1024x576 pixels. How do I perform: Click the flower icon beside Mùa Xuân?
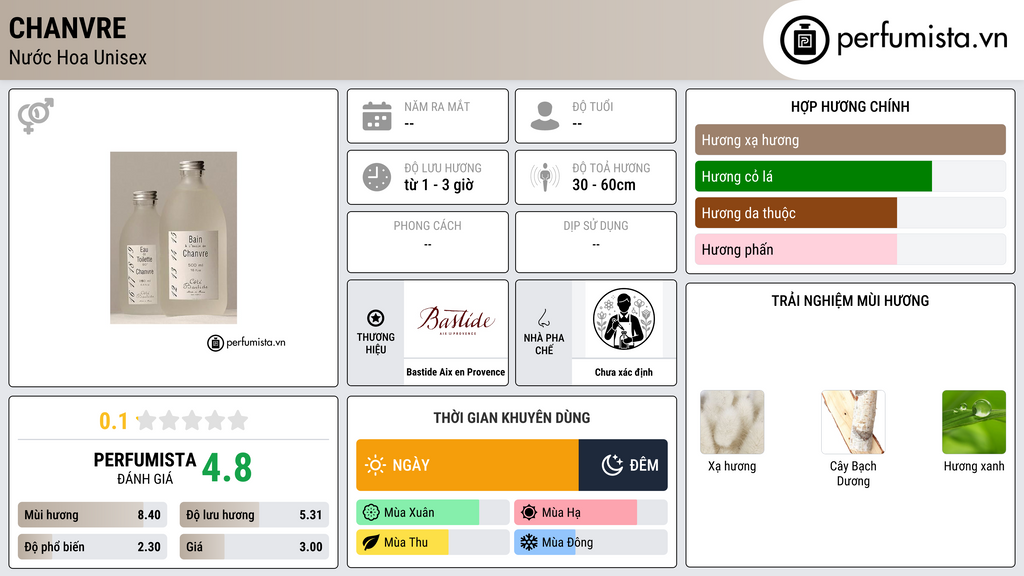point(371,513)
